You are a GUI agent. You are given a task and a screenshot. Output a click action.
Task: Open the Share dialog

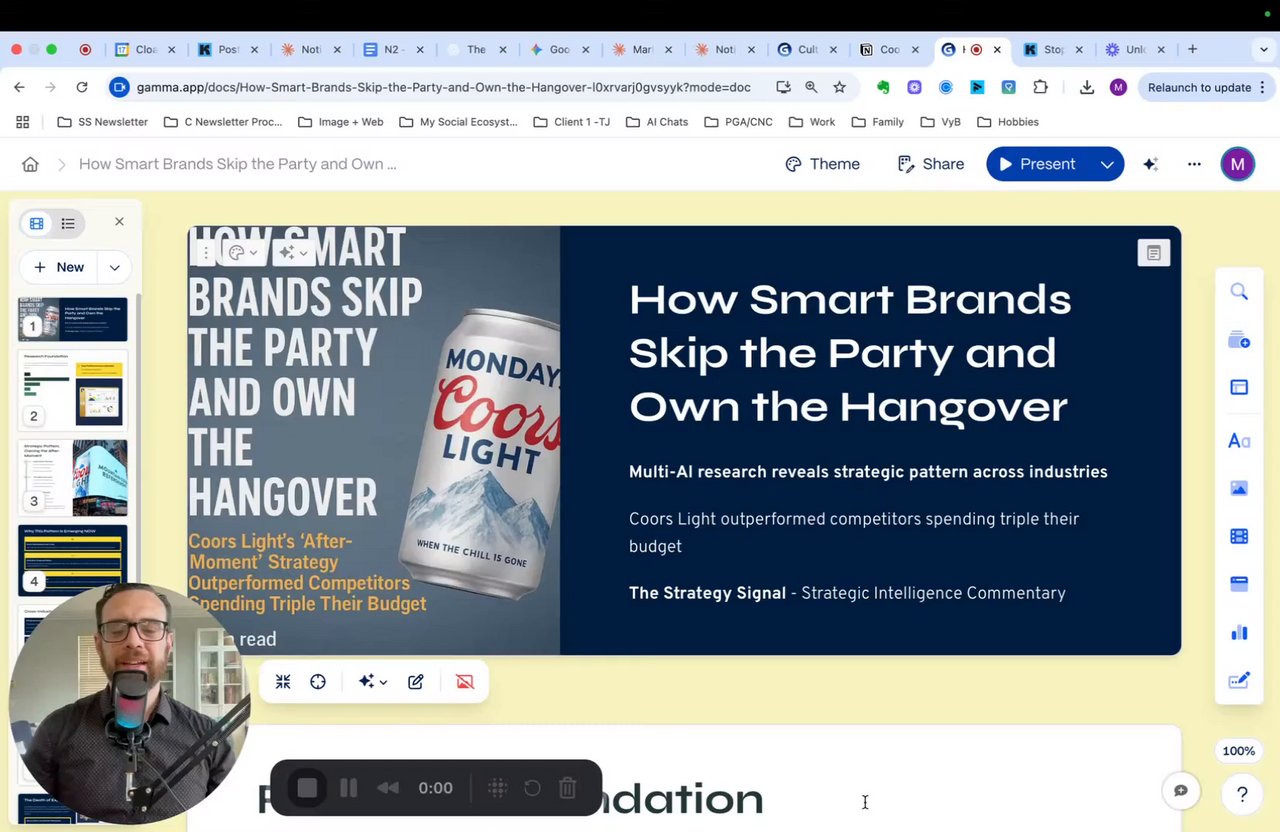coord(930,164)
